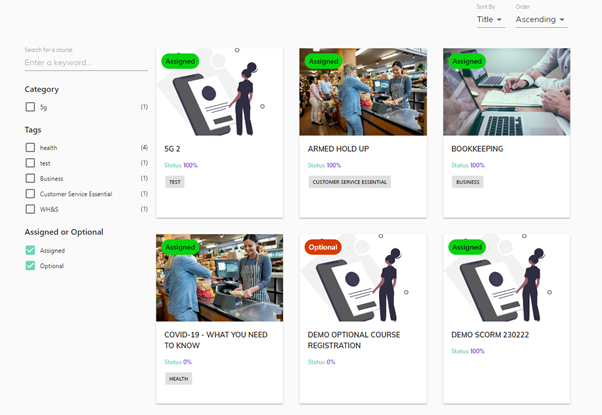Image resolution: width=602 pixels, height=415 pixels.
Task: Click Demo Optional Course Registration title
Action: pos(354,340)
